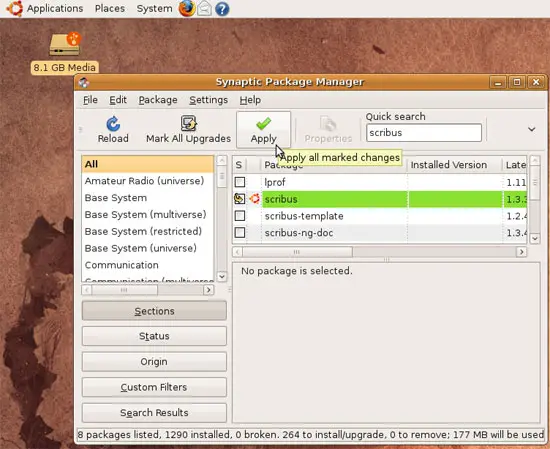Select the scribus-template package name
The image size is (550, 449).
click(x=304, y=216)
